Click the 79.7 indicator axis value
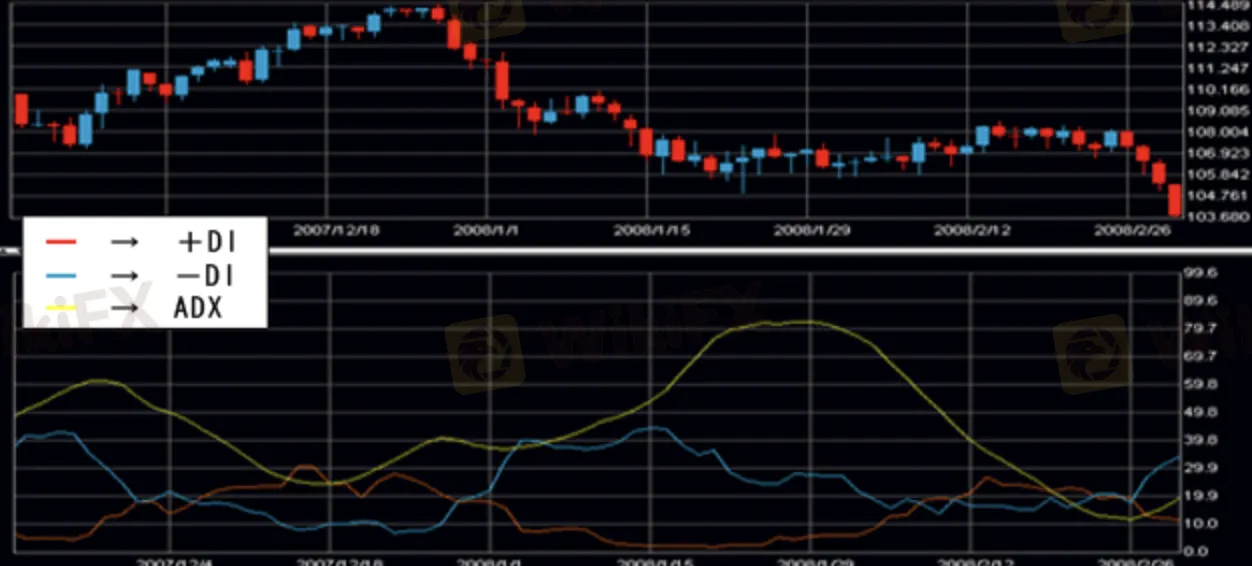Image resolution: width=1252 pixels, height=566 pixels. tap(1200, 329)
